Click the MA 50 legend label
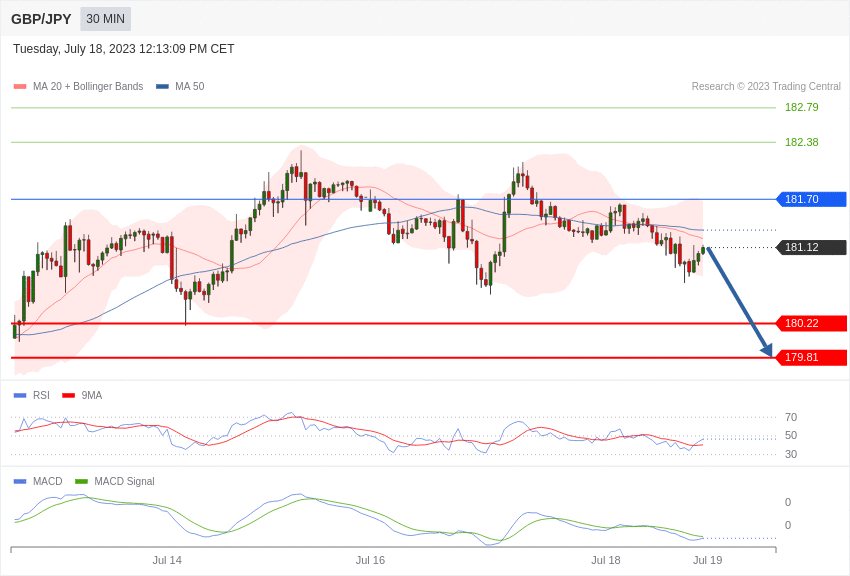 190,86
